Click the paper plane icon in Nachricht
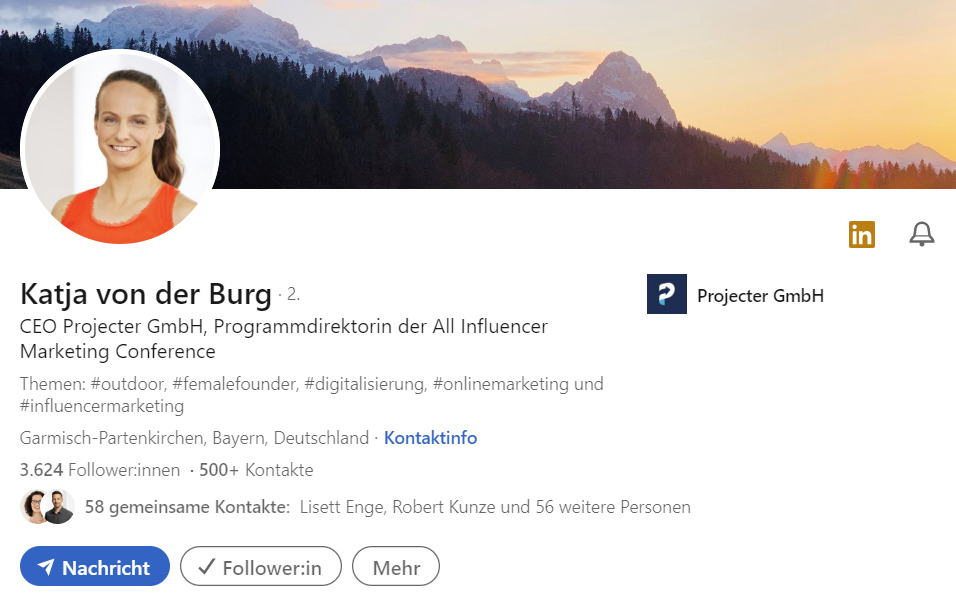This screenshot has height=600, width=956. point(46,567)
